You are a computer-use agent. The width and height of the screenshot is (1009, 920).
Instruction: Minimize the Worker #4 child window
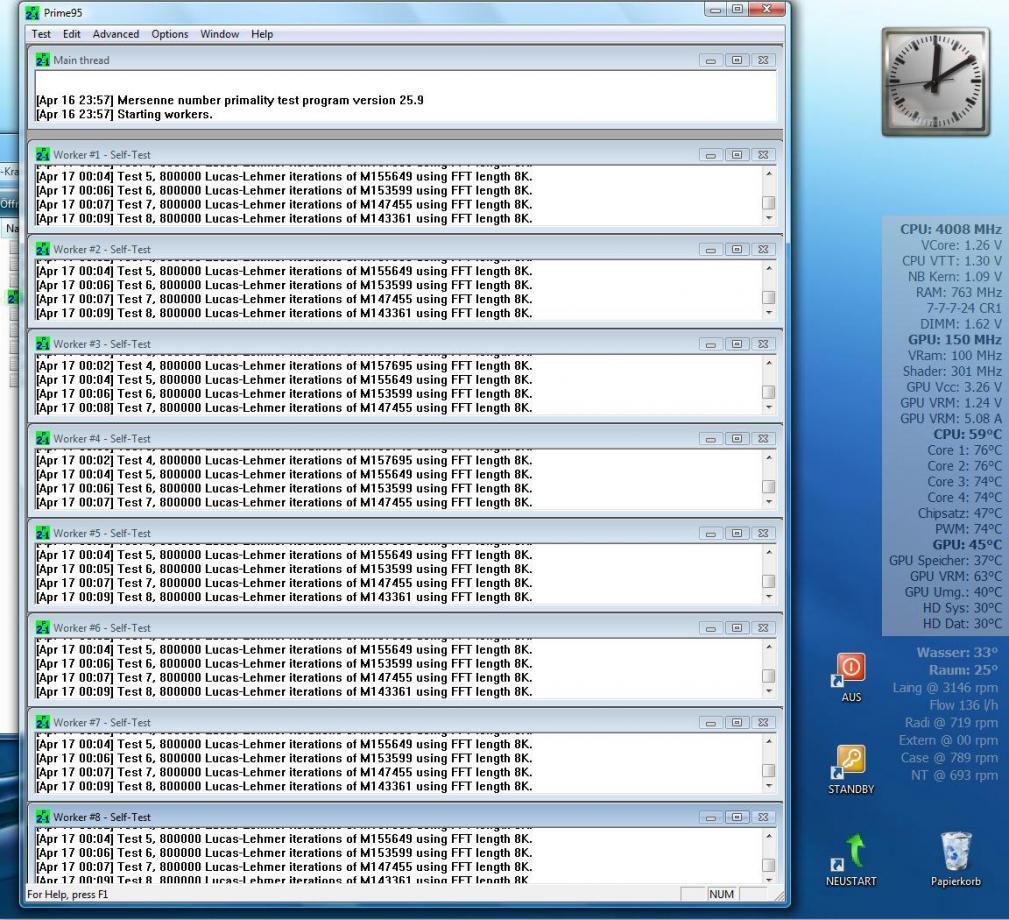(711, 438)
